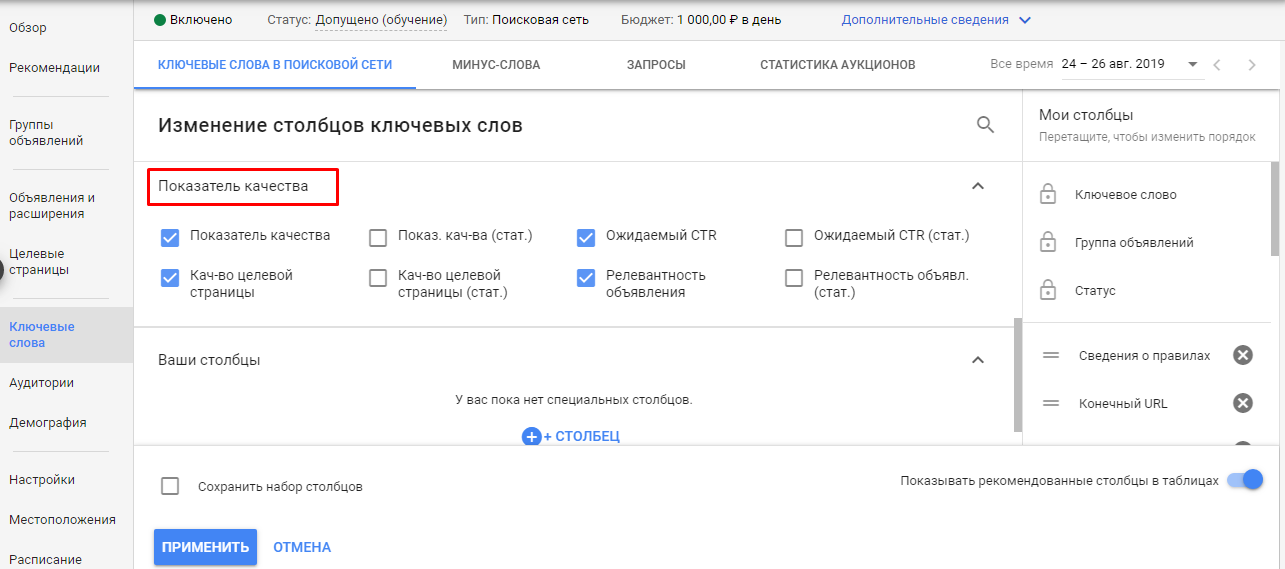Image resolution: width=1285 pixels, height=569 pixels.
Task: Click the search magnifier icon
Action: [985, 125]
